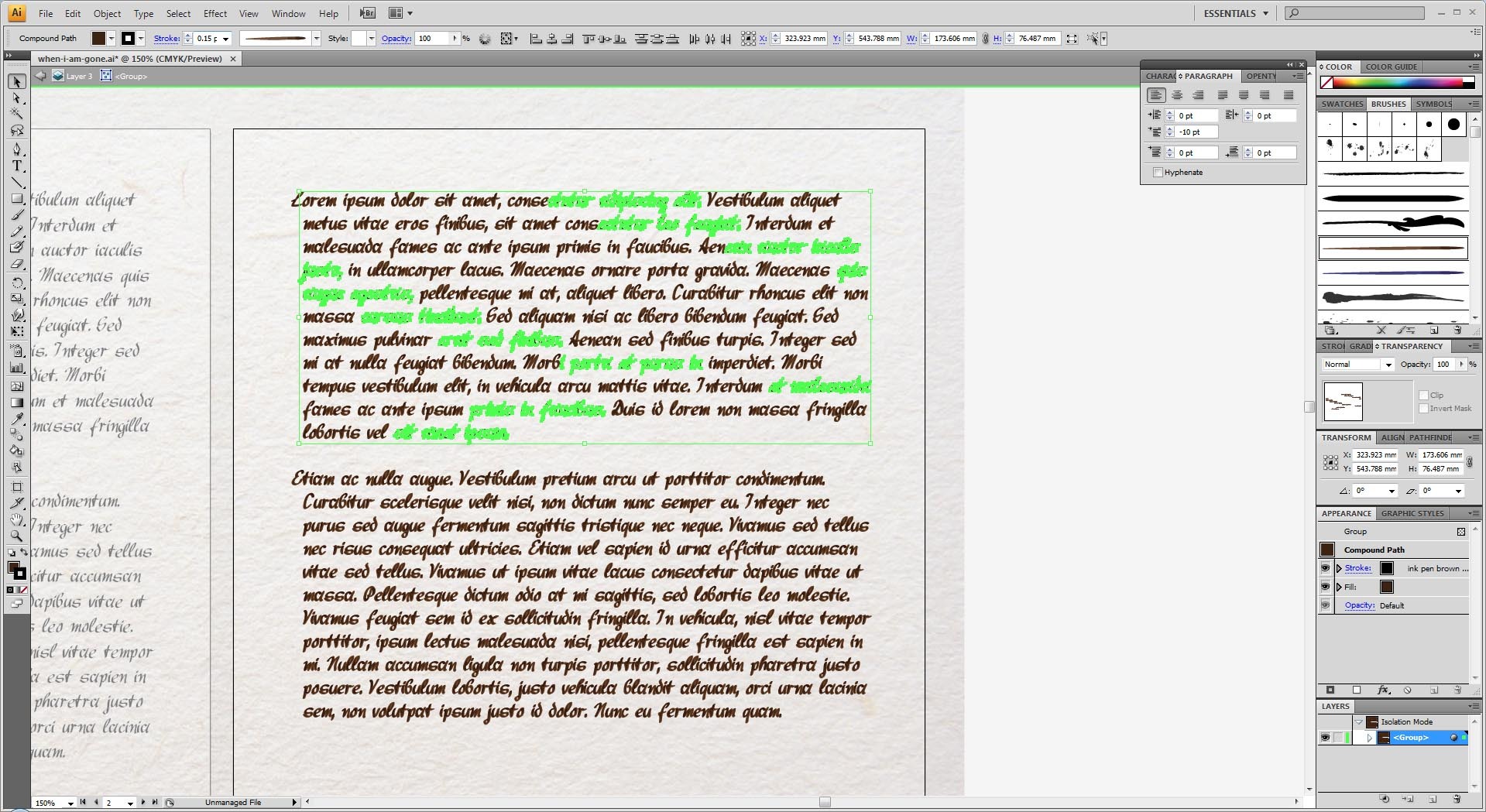Open the ESSENTIALS workspace dropdown
The width and height of the screenshot is (1486, 812).
tap(1236, 13)
